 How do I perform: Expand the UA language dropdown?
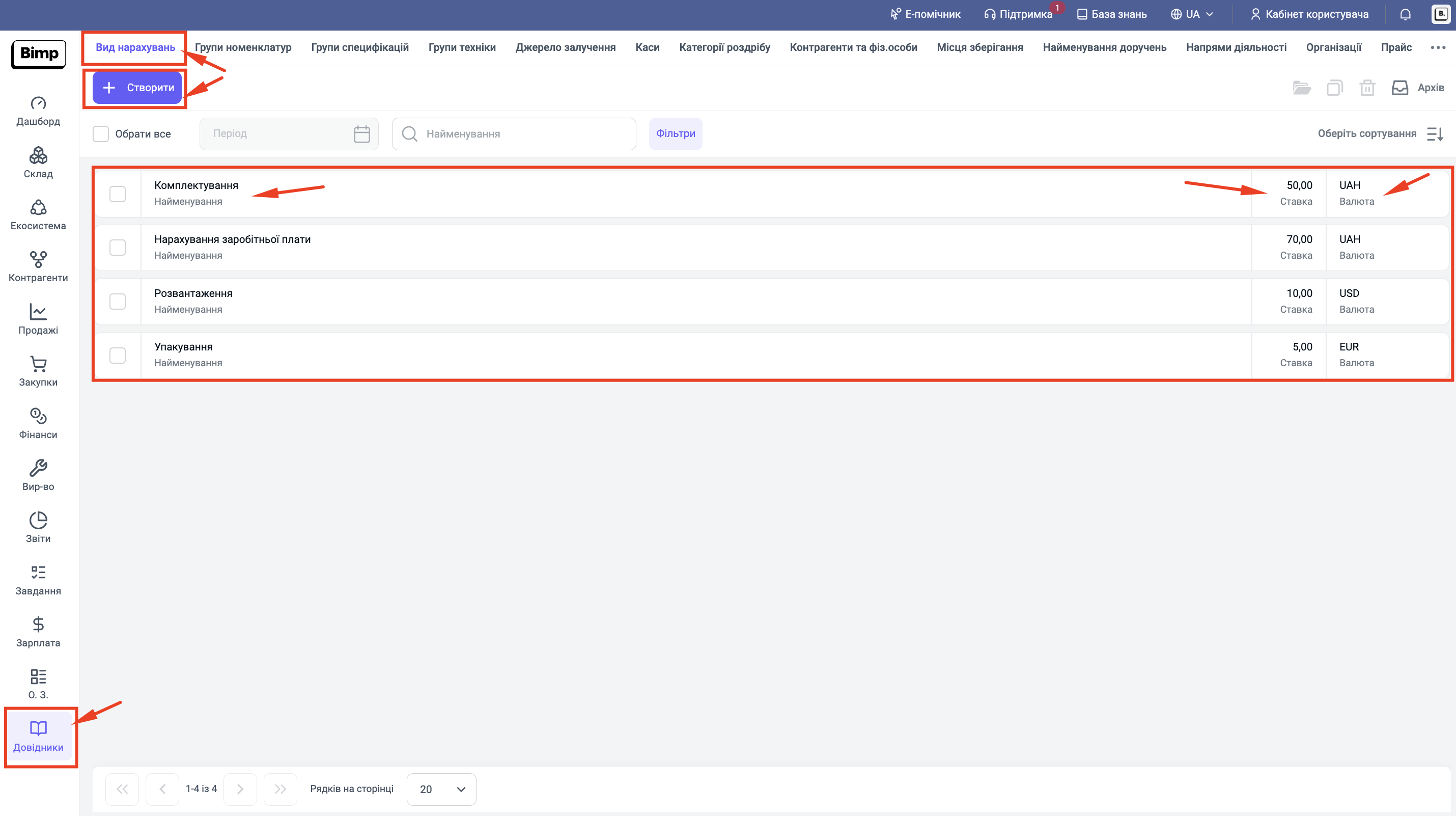(x=1193, y=14)
